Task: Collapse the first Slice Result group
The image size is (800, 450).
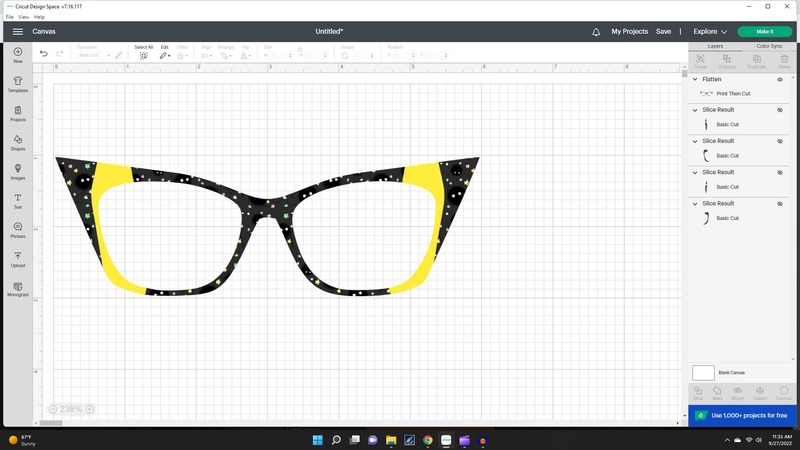Action: [x=695, y=110]
